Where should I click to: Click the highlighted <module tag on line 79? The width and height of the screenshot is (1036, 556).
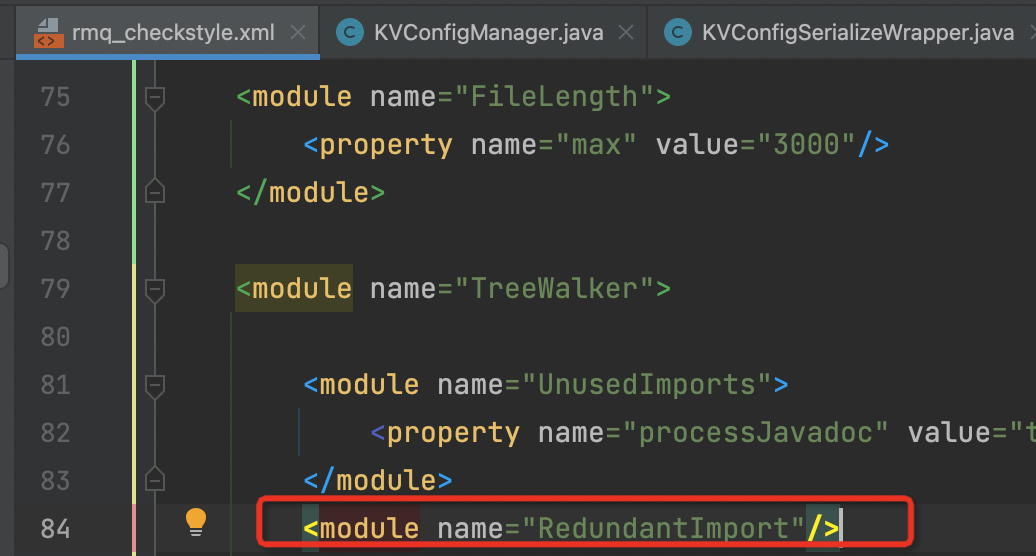tap(294, 289)
